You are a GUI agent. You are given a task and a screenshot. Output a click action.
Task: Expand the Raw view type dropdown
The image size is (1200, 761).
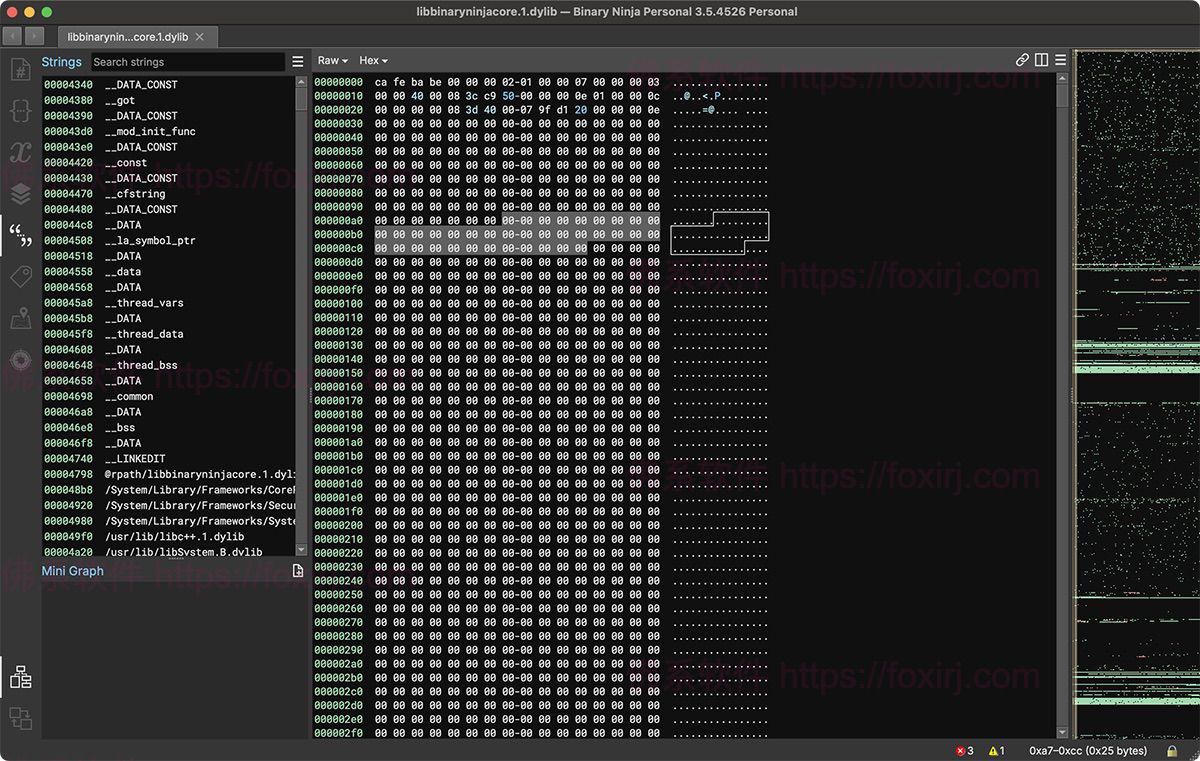click(x=332, y=61)
